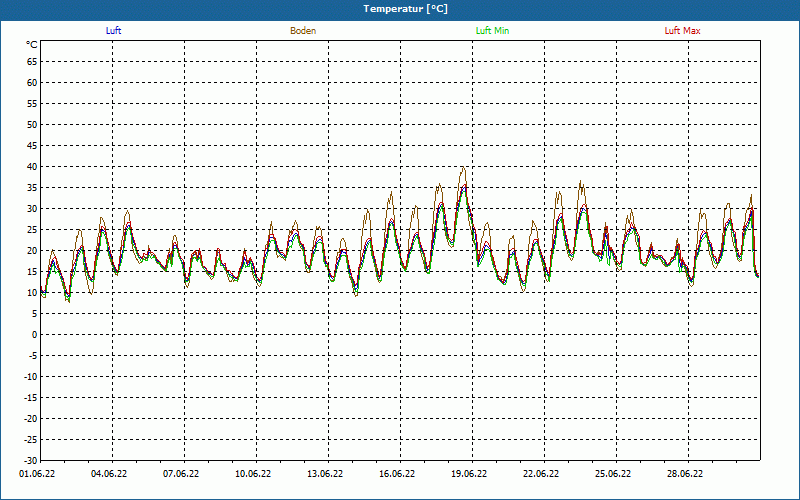Select the date label 28.06.22
The image size is (800, 500).
point(685,474)
